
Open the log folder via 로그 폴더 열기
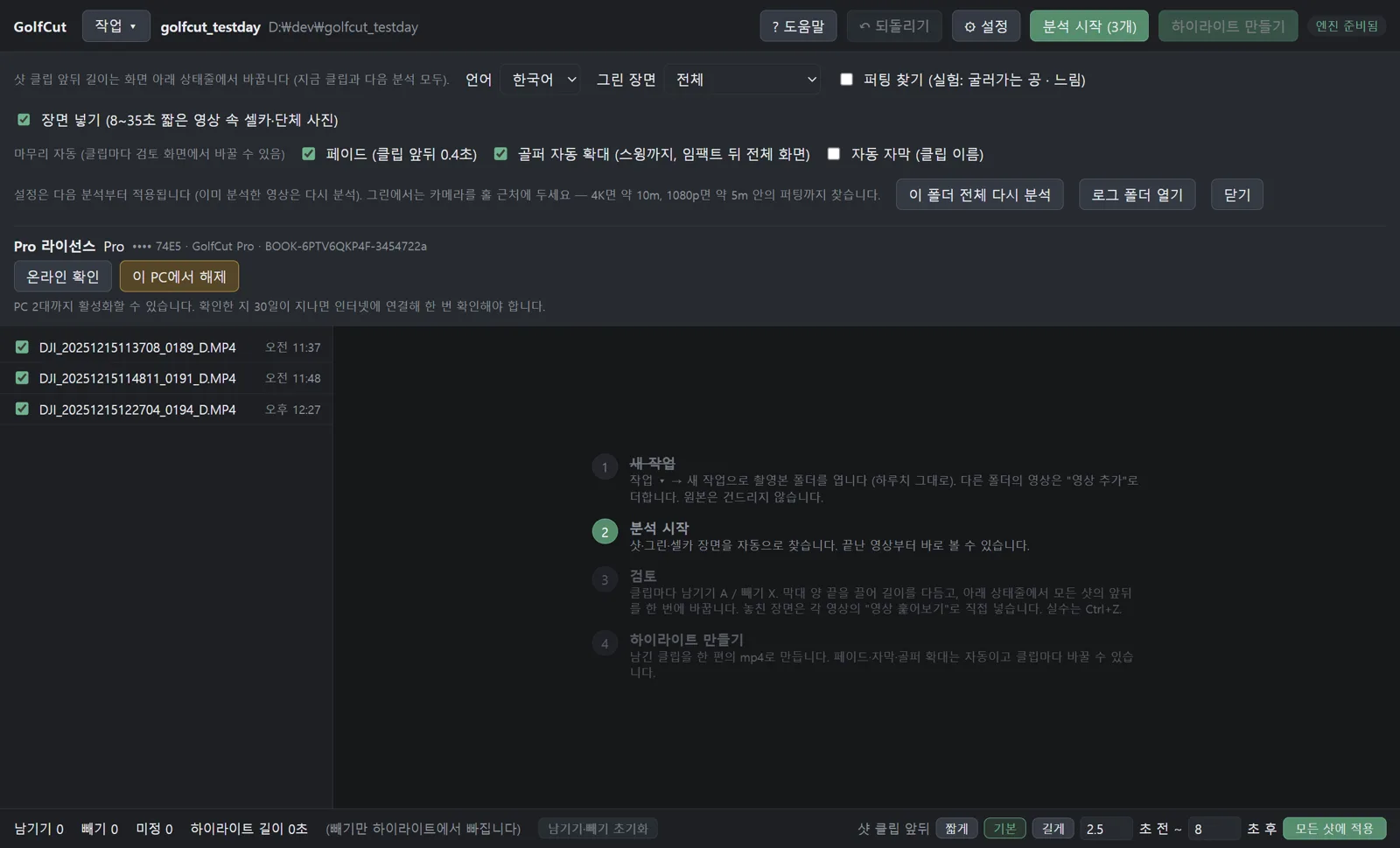(x=1137, y=194)
